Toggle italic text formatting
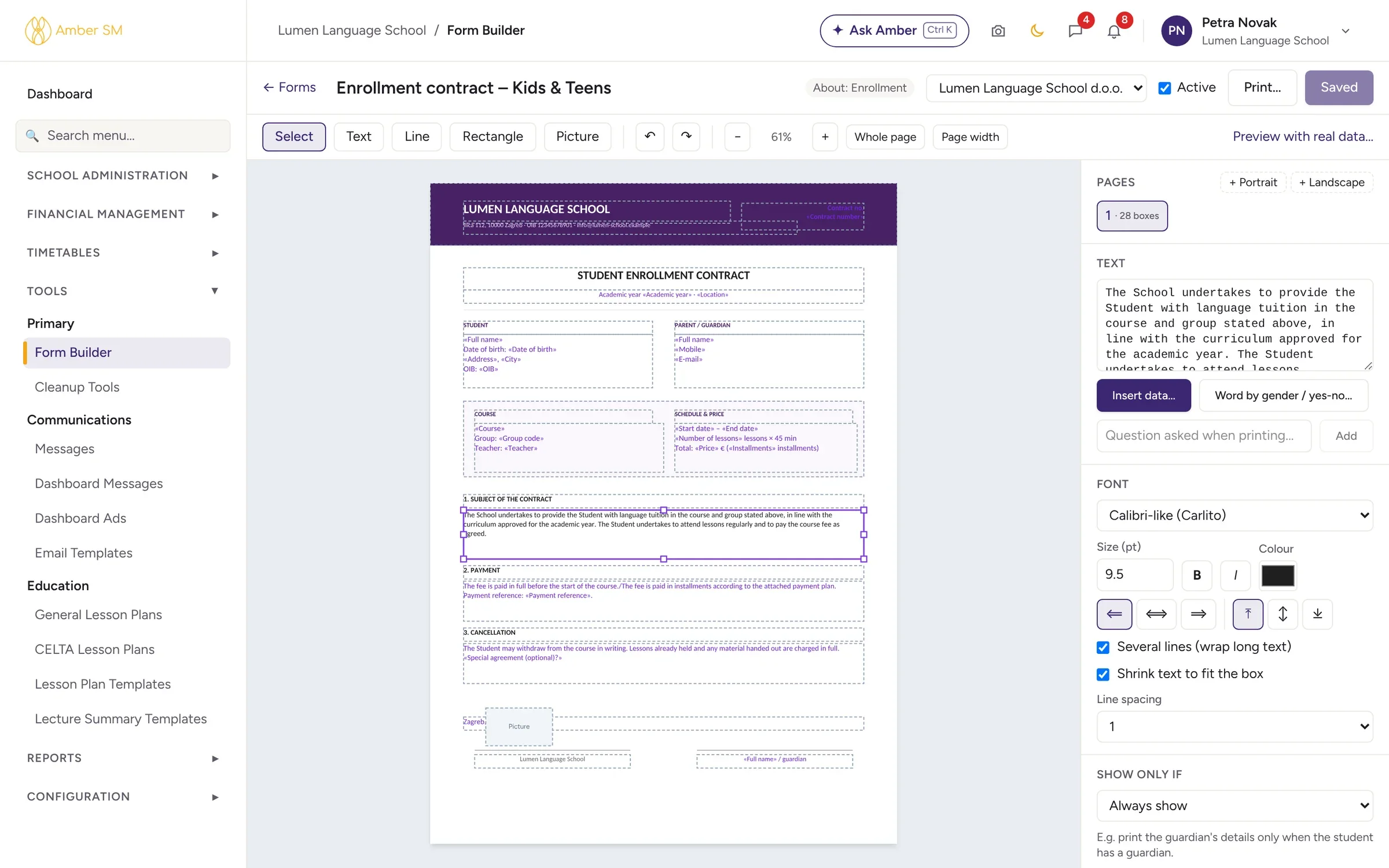Image resolution: width=1389 pixels, height=868 pixels. click(x=1235, y=575)
